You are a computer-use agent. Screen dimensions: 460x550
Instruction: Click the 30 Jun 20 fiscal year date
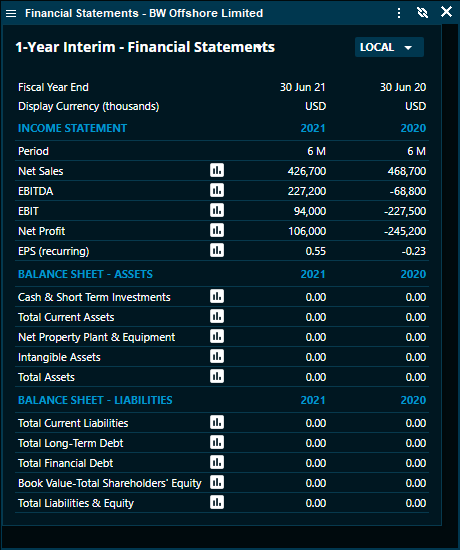403,87
